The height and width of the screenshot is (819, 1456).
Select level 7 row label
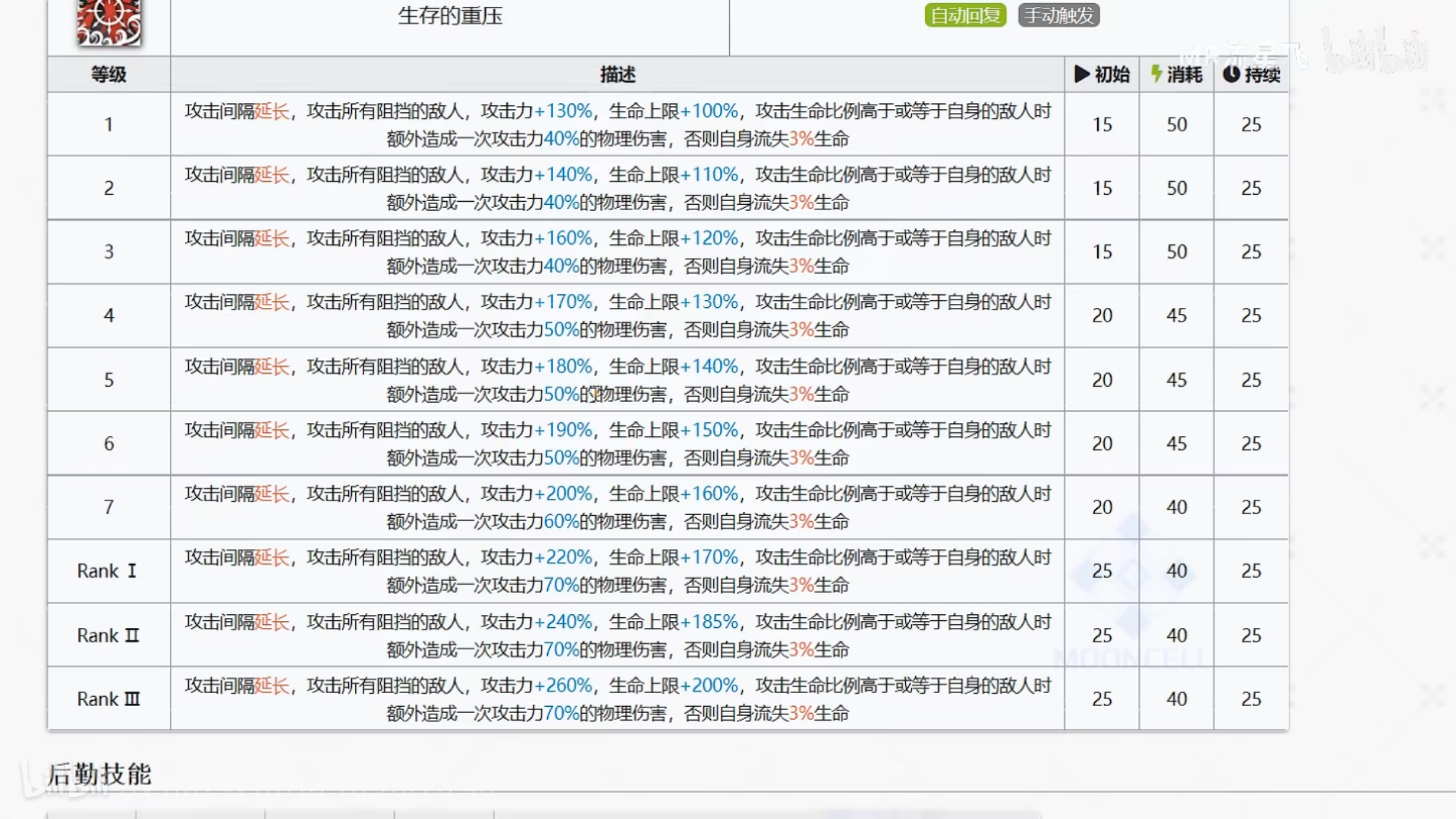coord(108,507)
